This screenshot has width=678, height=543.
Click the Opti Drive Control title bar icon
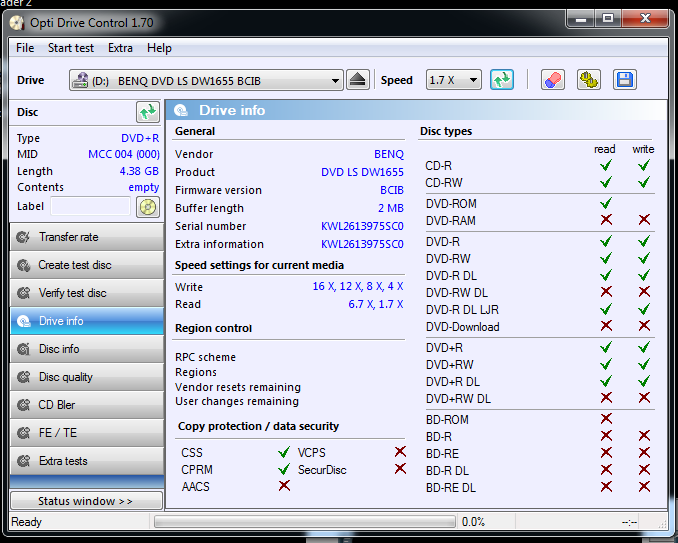pyautogui.click(x=17, y=23)
